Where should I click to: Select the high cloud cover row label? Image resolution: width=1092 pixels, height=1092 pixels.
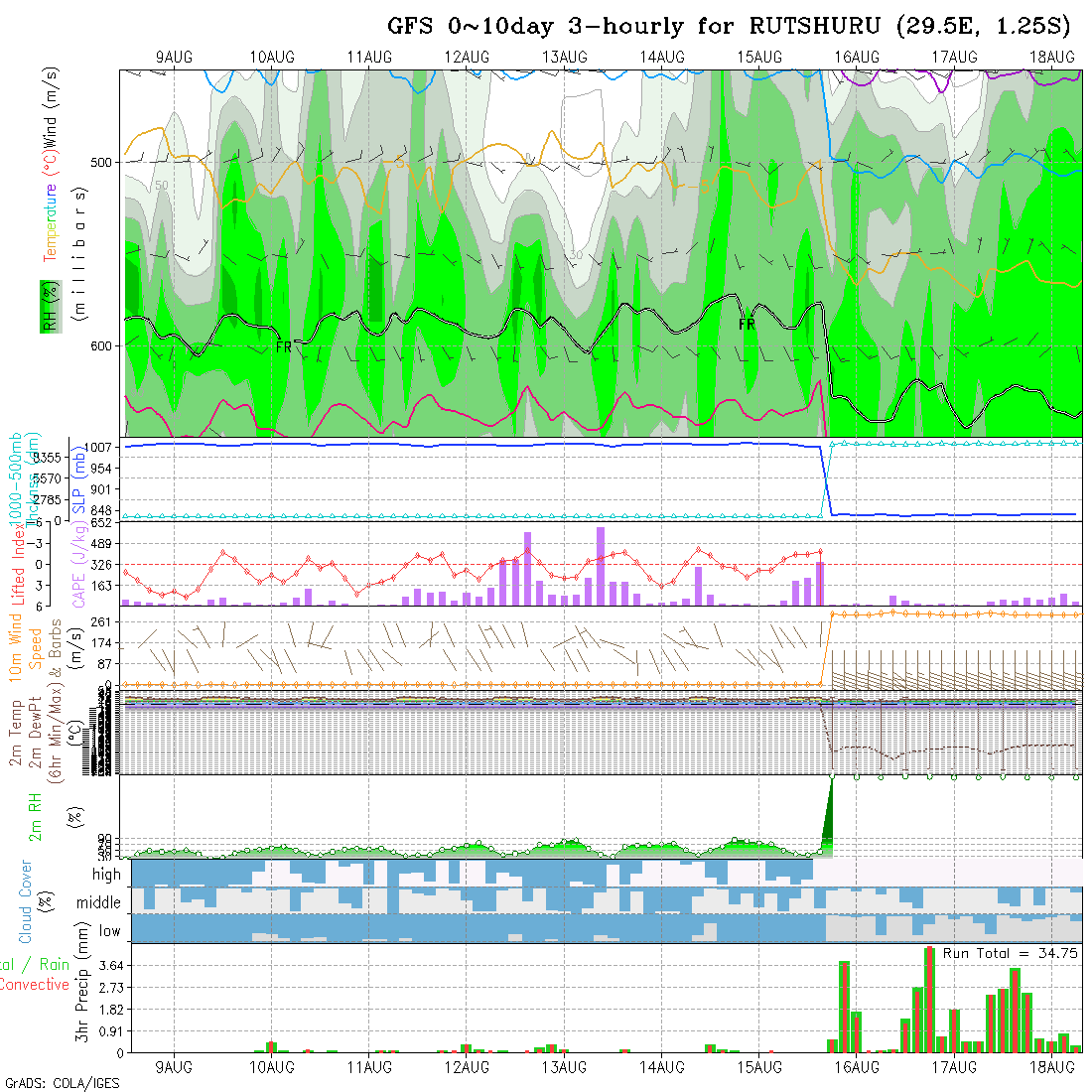pos(106,874)
